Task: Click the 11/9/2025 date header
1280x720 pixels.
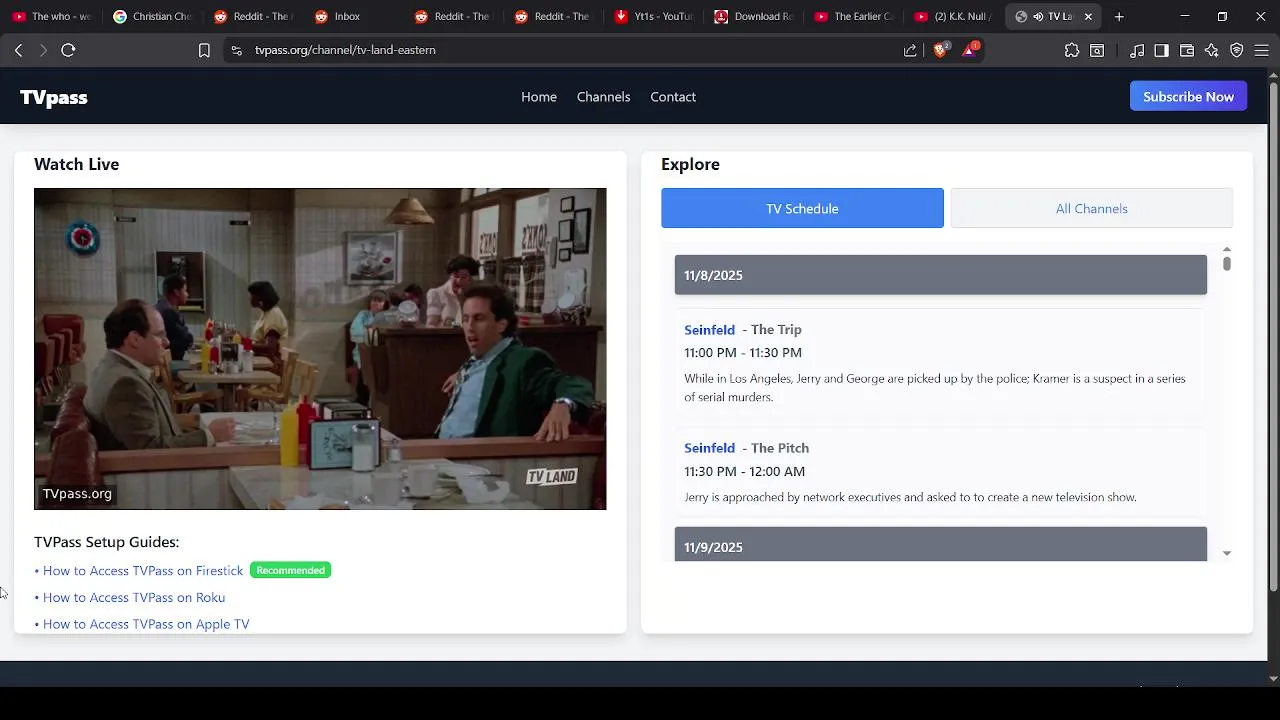Action: pos(940,545)
